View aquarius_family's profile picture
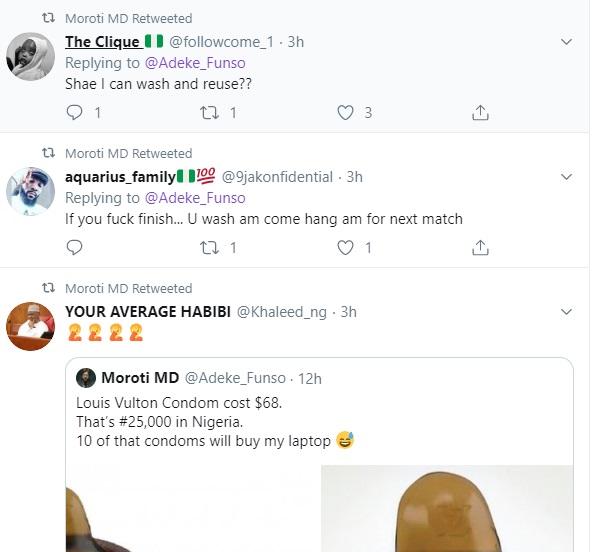 coord(30,190)
